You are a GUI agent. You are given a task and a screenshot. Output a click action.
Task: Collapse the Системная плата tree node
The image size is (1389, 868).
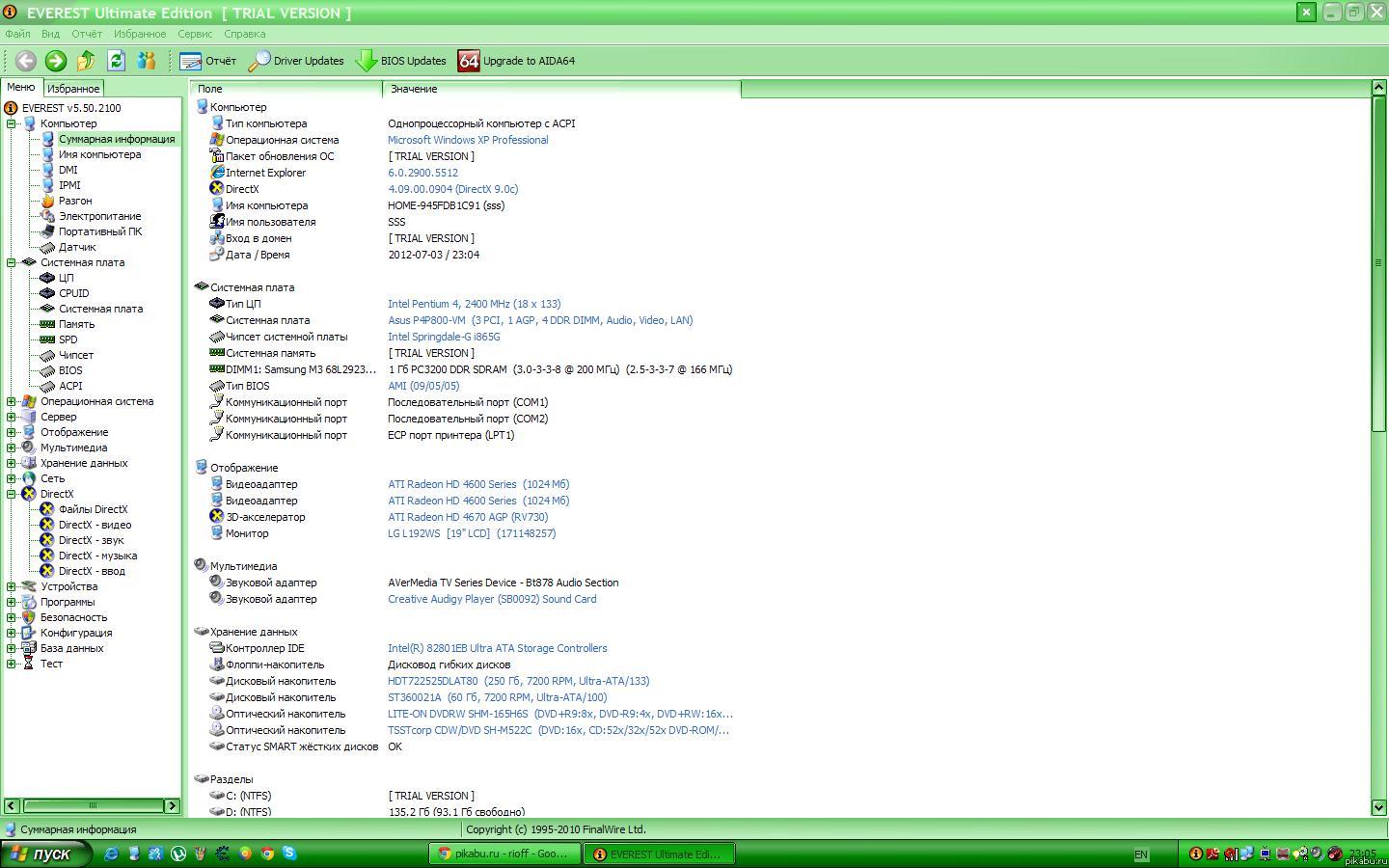pyautogui.click(x=12, y=262)
